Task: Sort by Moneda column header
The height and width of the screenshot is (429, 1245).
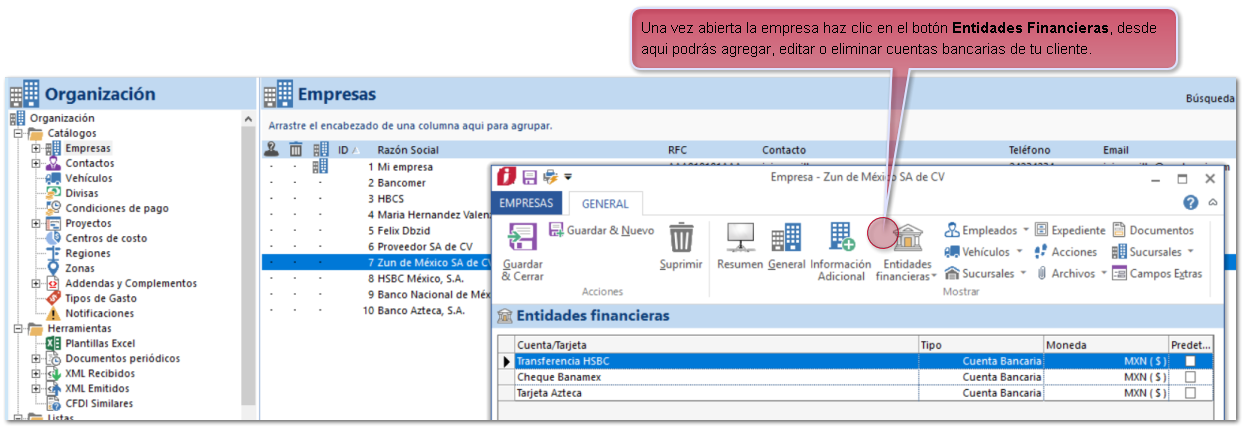Action: 1106,344
